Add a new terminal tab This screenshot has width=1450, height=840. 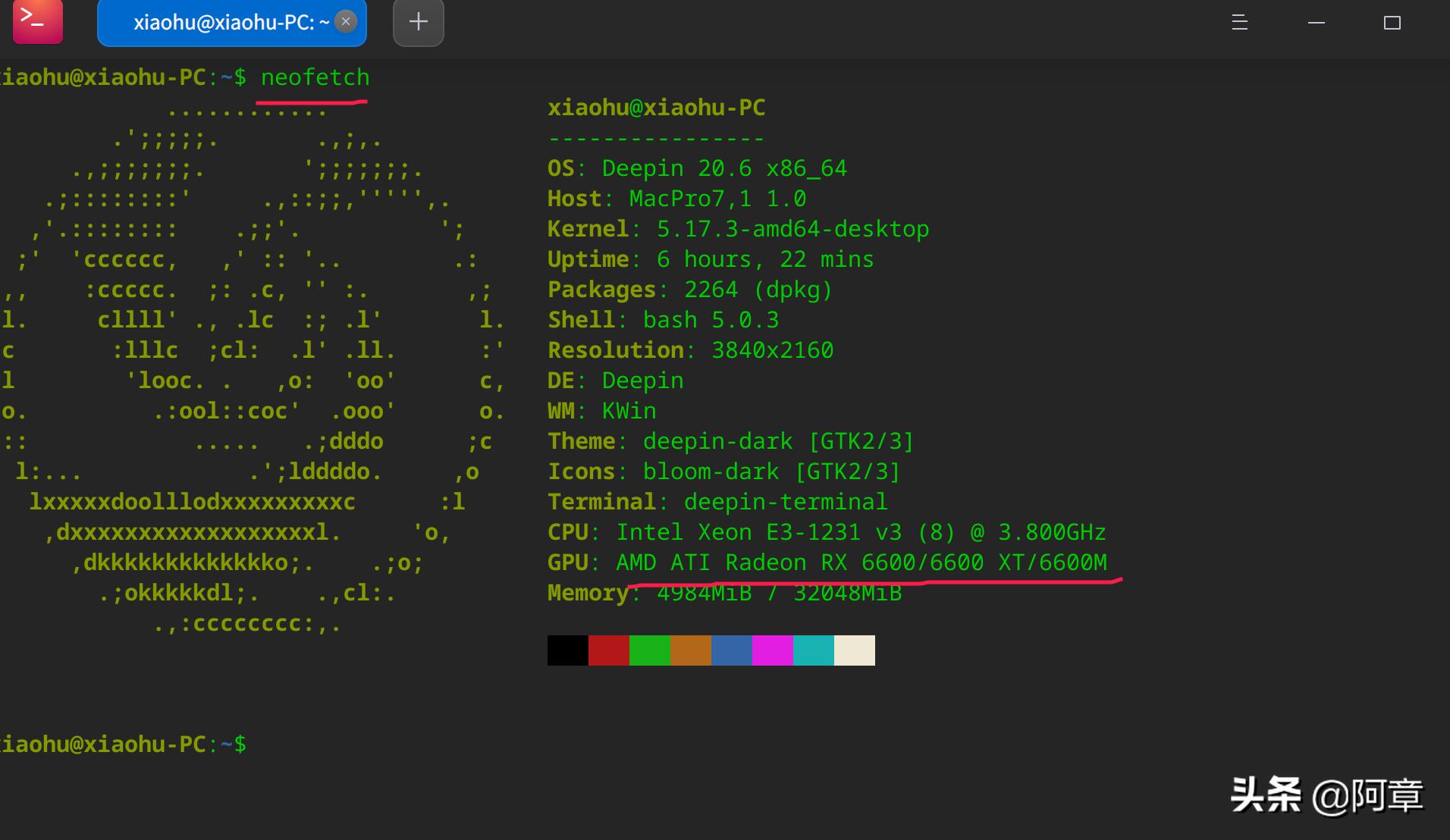[418, 22]
